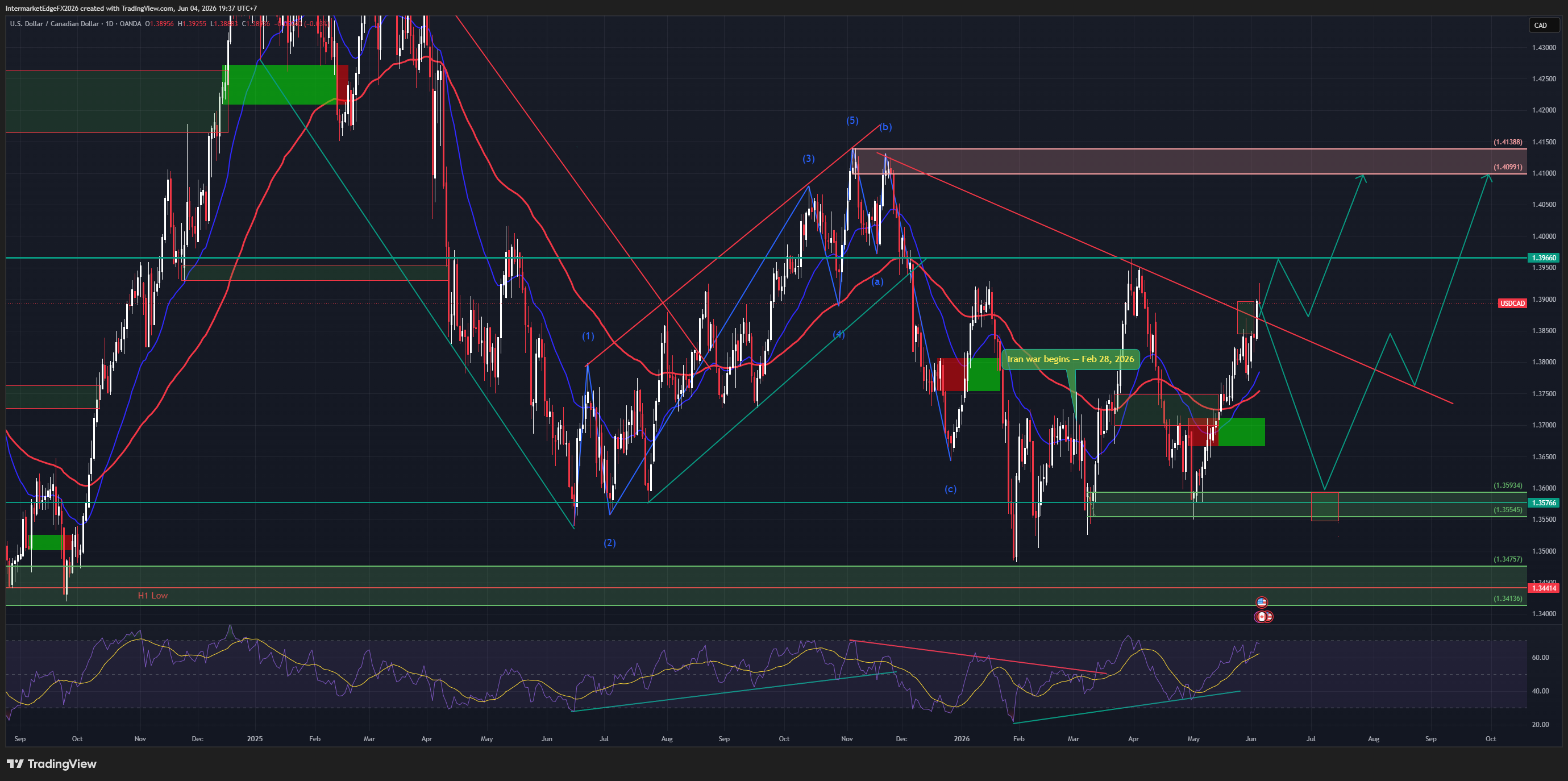Click the 60.00 RSI scale value
The height and width of the screenshot is (781, 1568).
tap(1540, 658)
